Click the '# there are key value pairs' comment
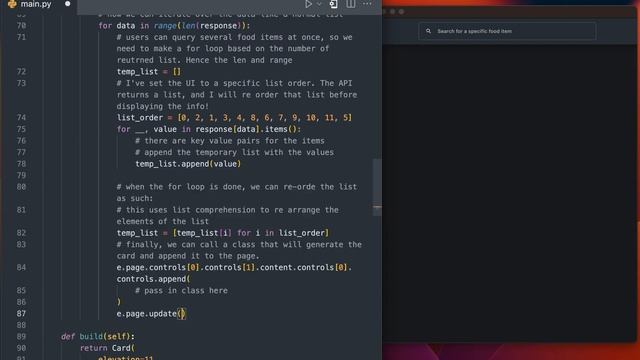This screenshot has width=640, height=360. (x=230, y=141)
